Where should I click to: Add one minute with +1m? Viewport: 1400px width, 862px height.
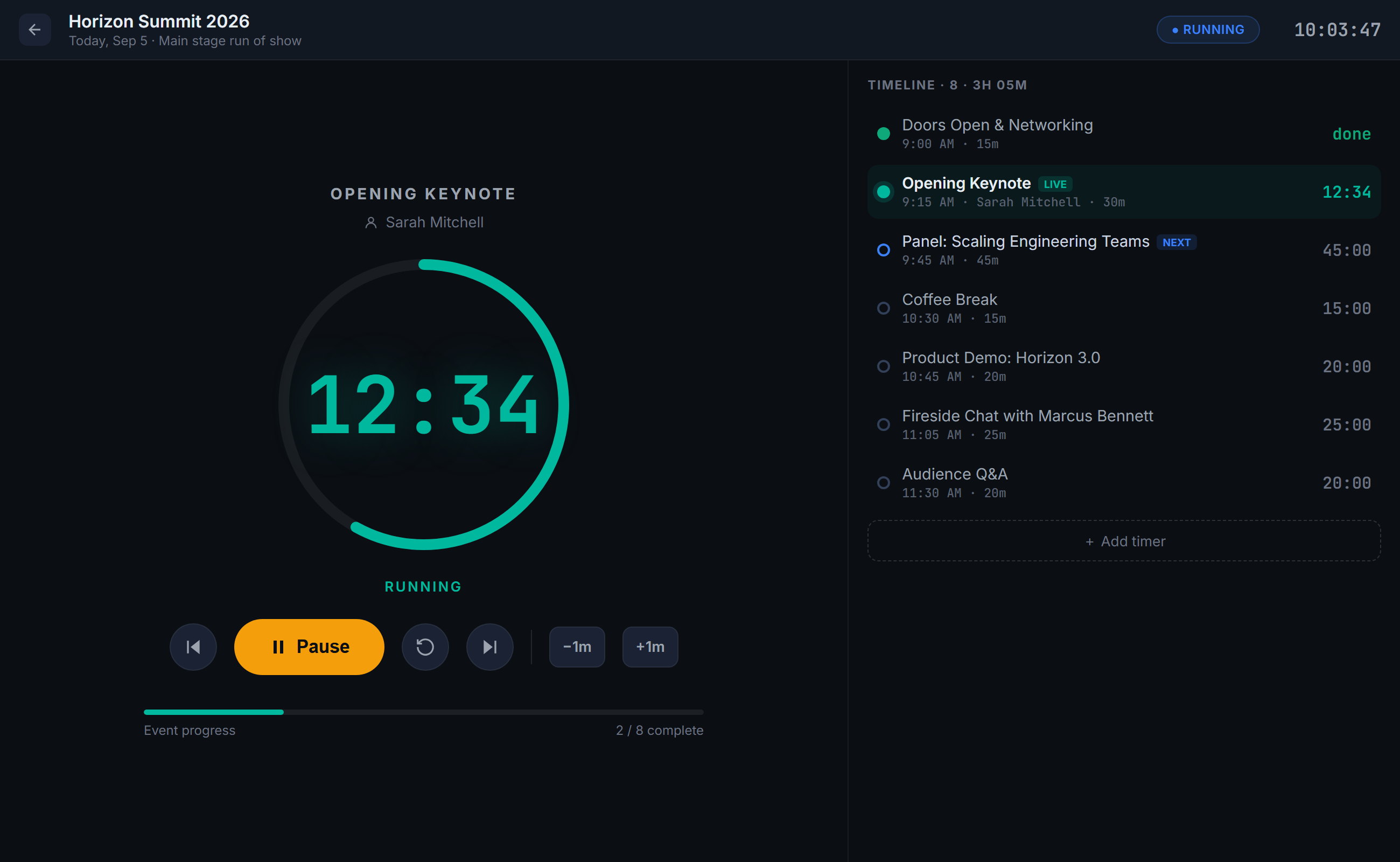coord(650,647)
